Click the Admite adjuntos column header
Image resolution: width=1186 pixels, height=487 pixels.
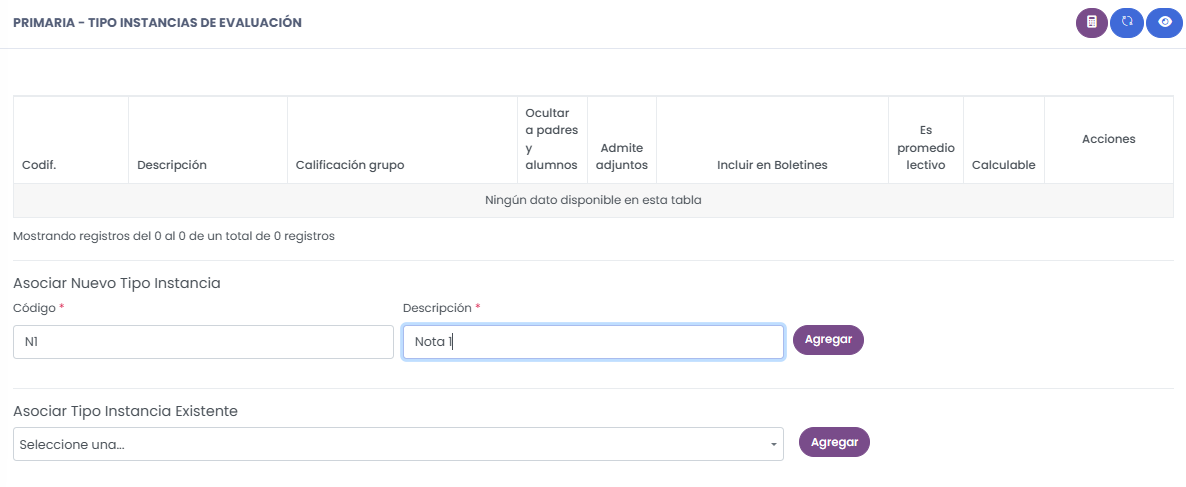click(x=622, y=156)
